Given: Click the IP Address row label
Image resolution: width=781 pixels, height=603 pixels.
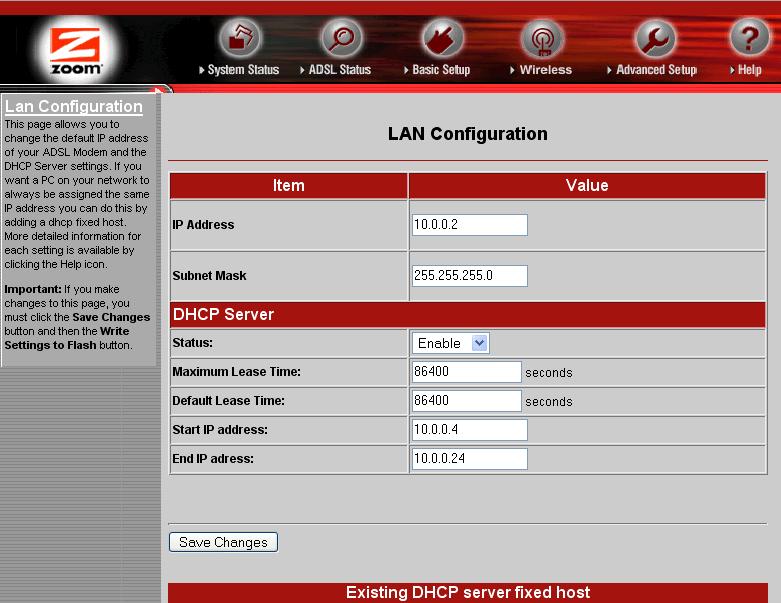Looking at the screenshot, I should pos(203,225).
